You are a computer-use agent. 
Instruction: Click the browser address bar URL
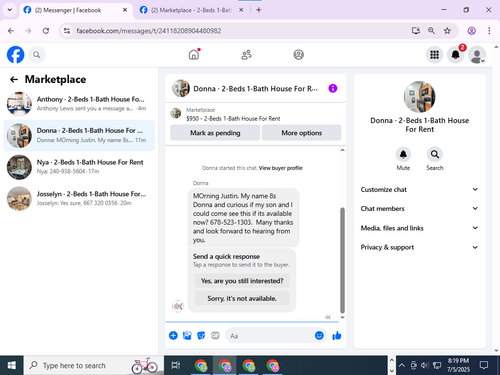click(x=149, y=31)
